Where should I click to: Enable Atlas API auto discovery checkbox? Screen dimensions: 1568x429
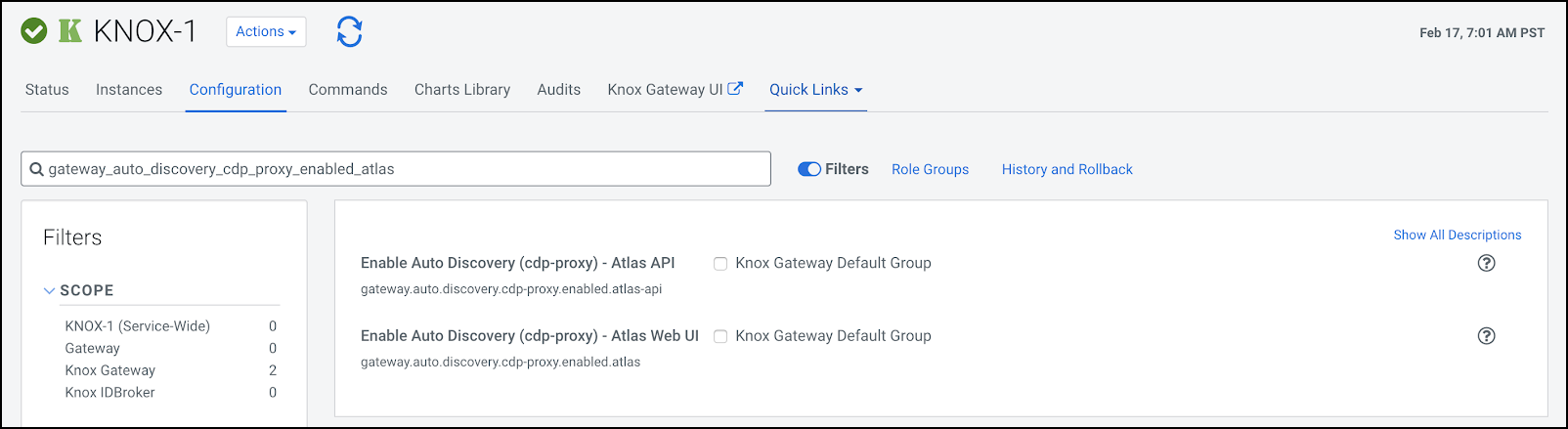click(720, 264)
